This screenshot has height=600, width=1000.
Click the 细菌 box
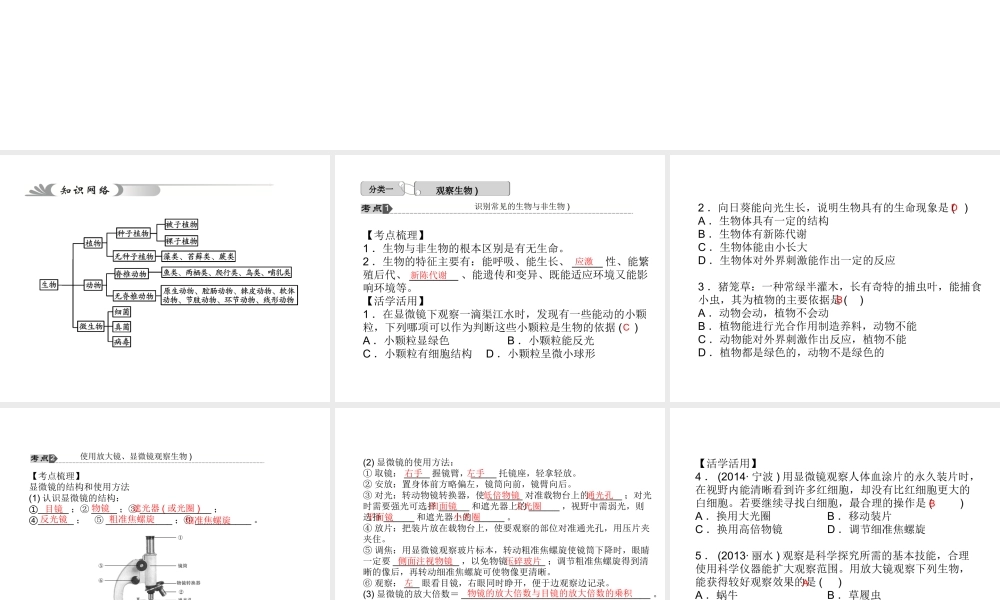122,312
